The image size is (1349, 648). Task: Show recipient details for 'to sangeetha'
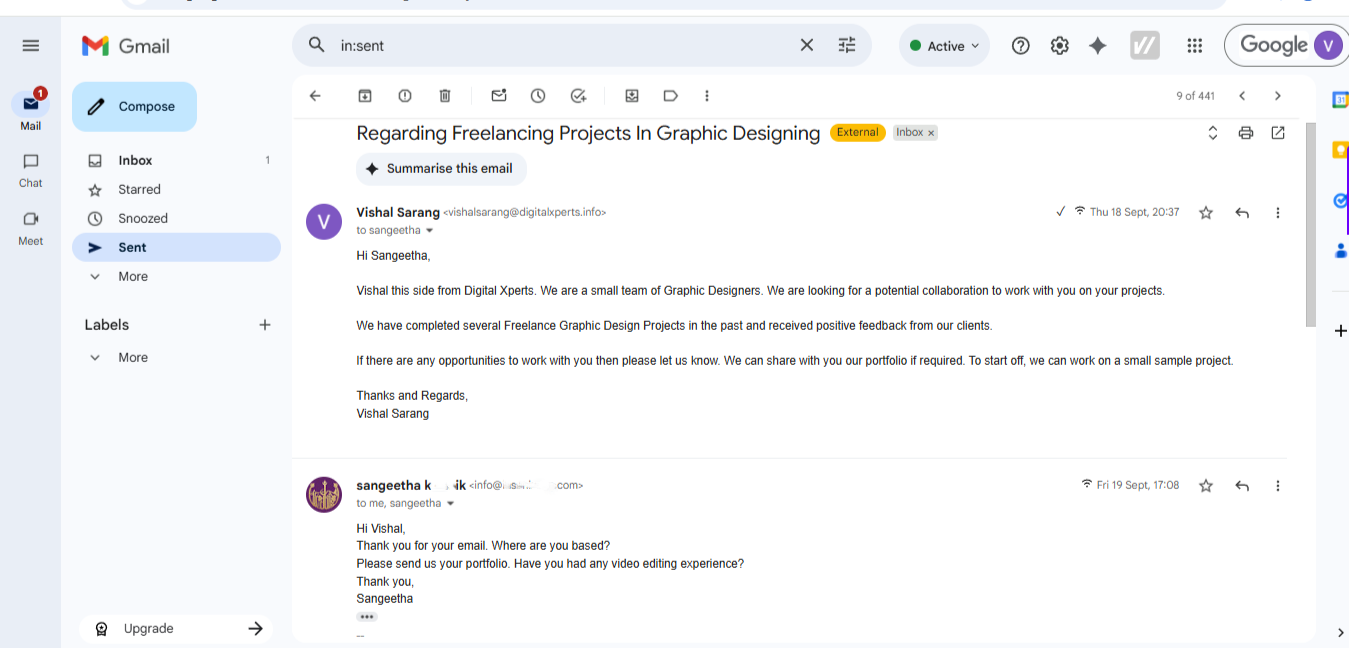(x=430, y=231)
